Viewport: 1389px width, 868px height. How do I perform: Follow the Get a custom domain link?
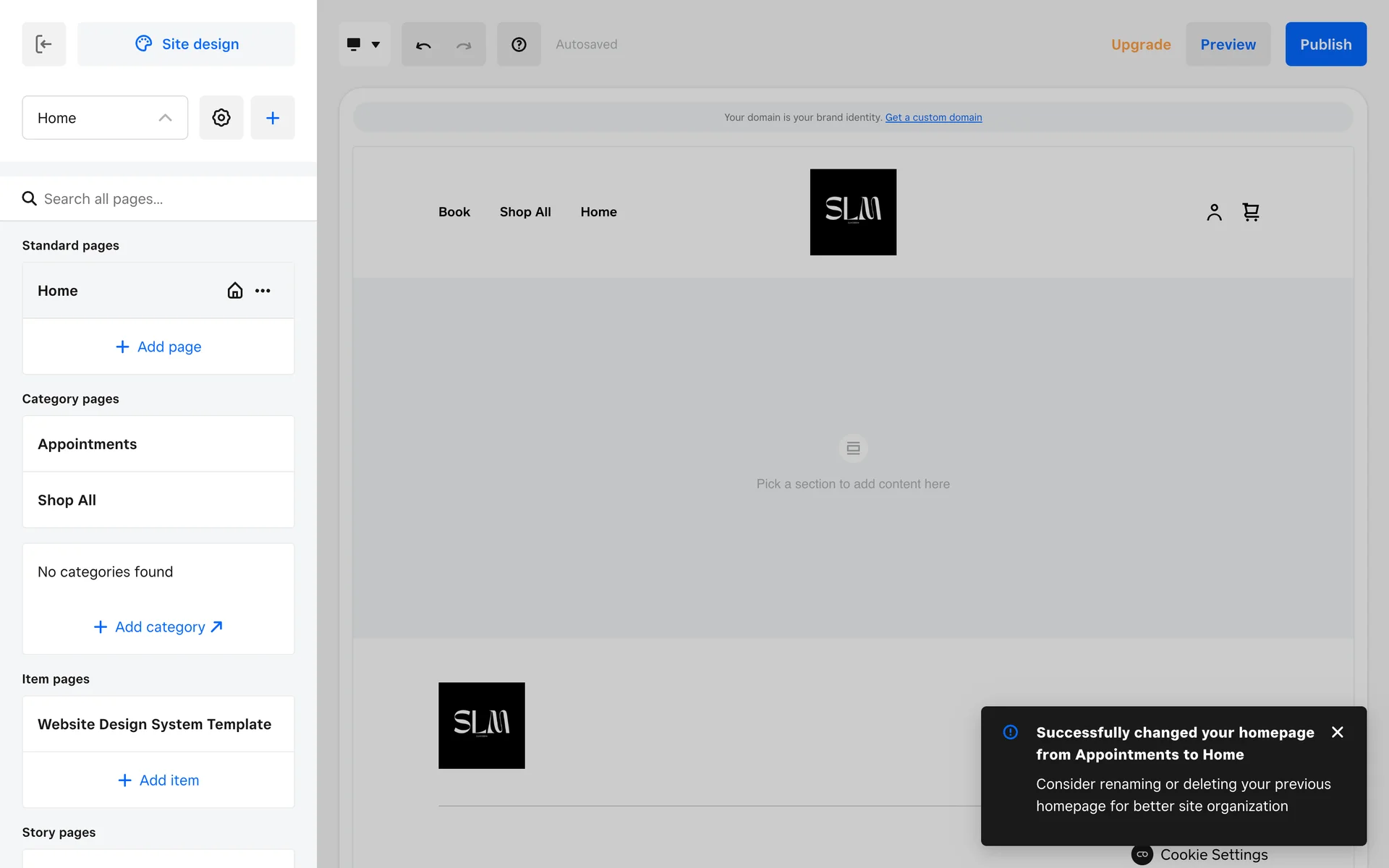pos(933,117)
